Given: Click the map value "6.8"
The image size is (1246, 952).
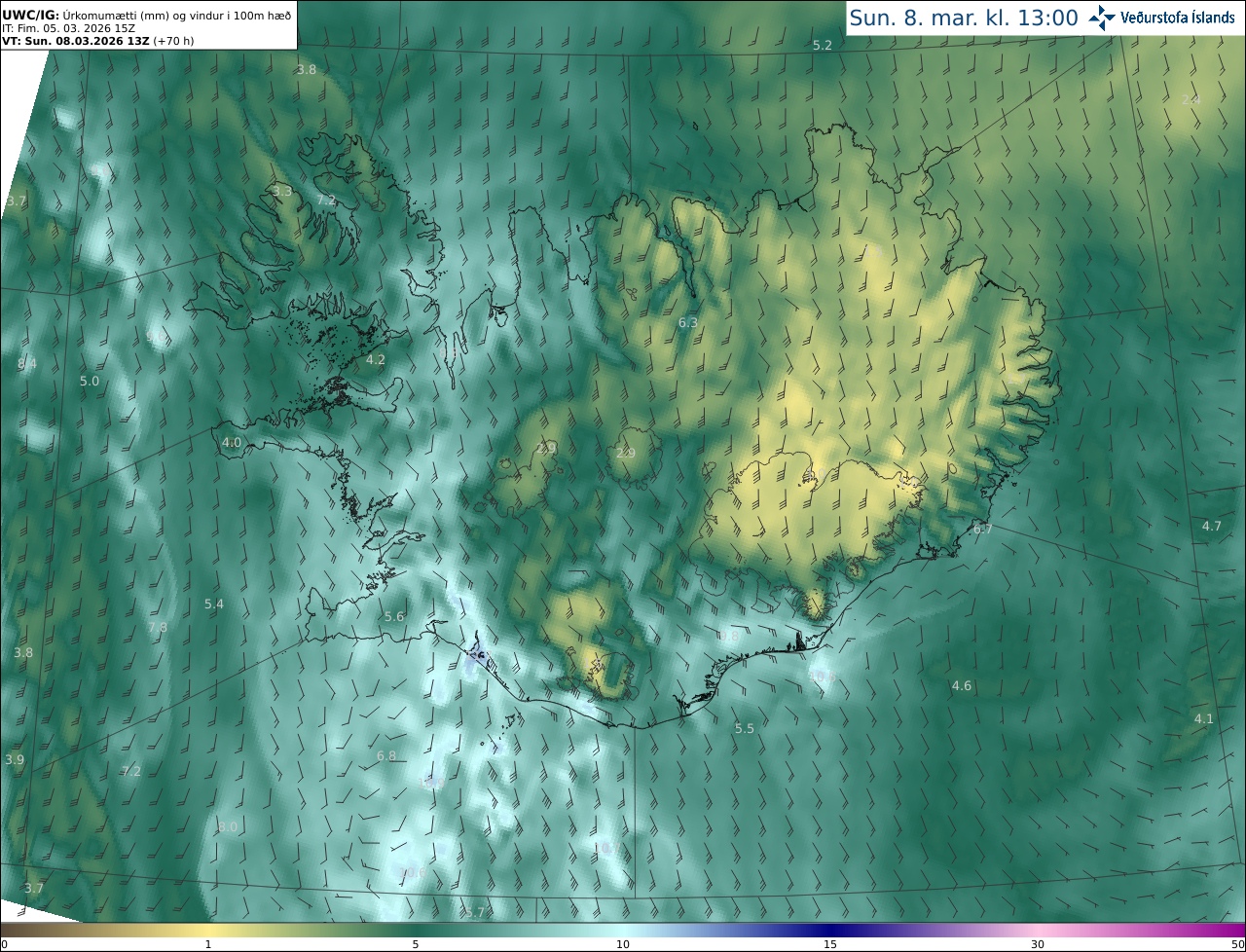Looking at the screenshot, I should [386, 755].
